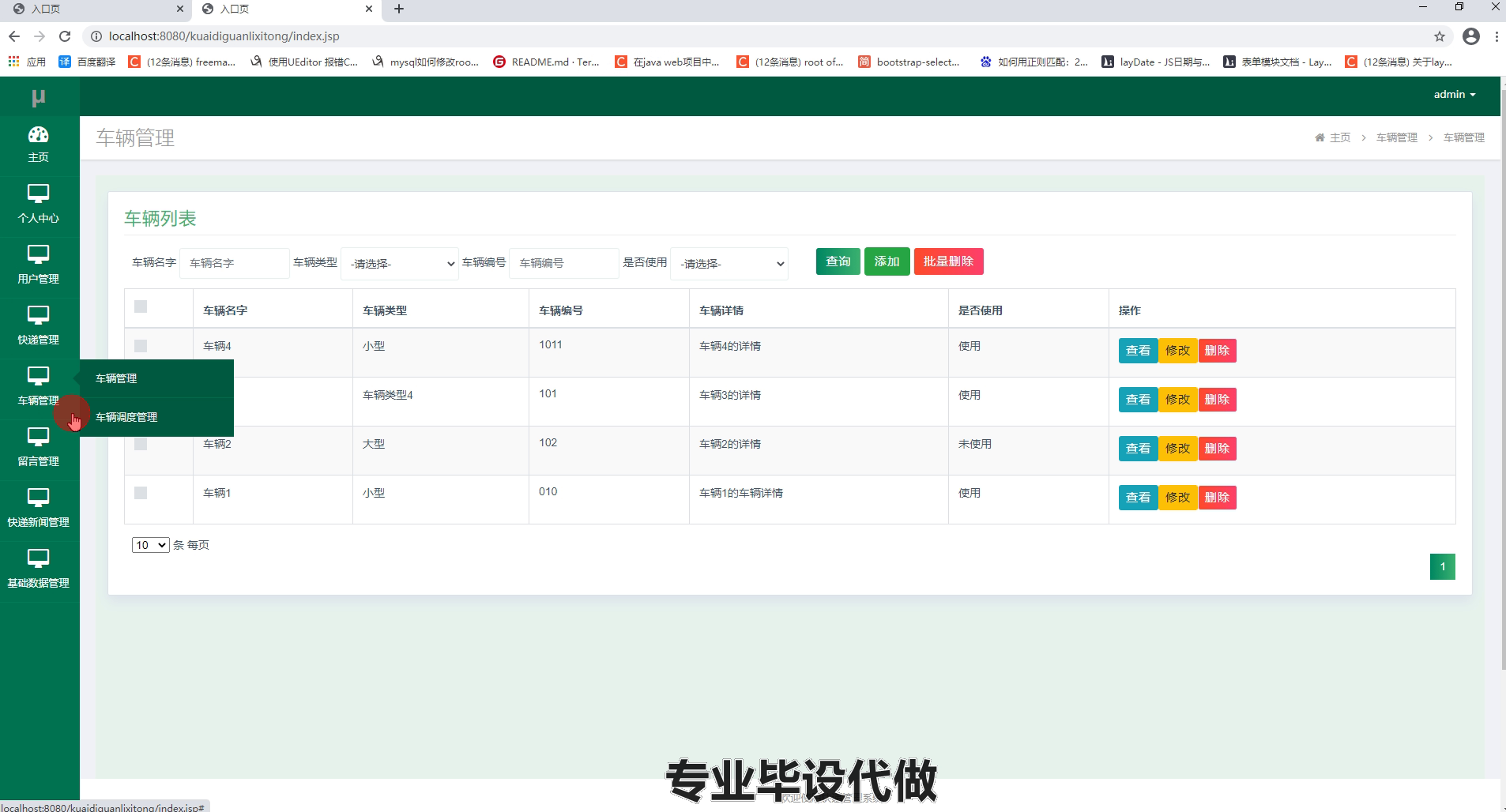Click the 车辆管理 sidebar monitor icon
1506x812 pixels.
point(38,376)
